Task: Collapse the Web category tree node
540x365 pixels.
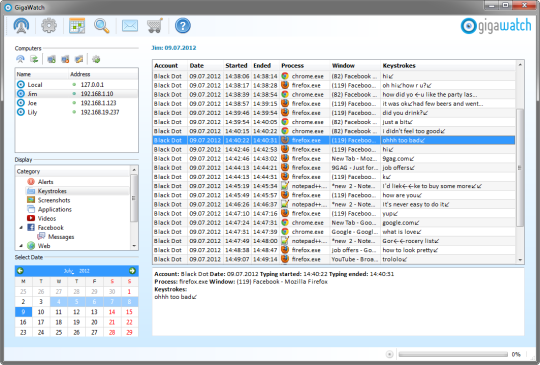Action: point(21,246)
